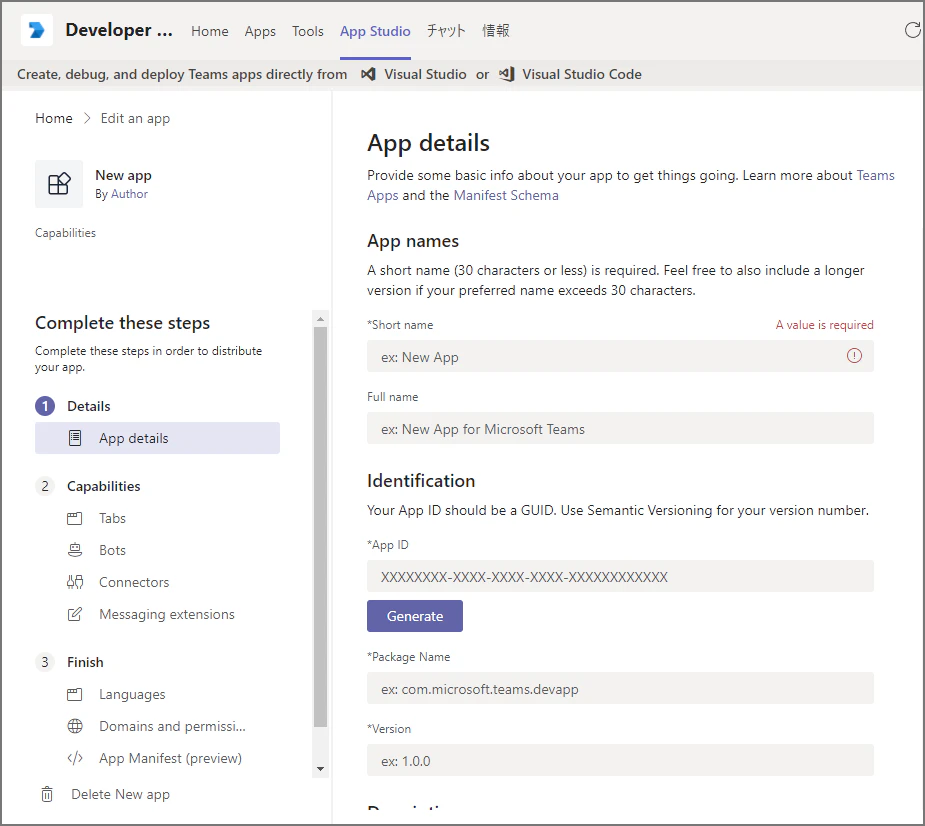
Task: Click the Short name error warning icon
Action: [854, 356]
